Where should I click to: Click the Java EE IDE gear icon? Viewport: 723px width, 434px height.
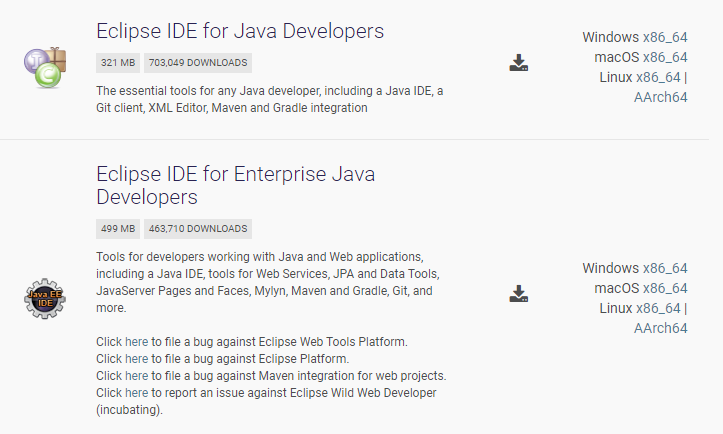45,298
